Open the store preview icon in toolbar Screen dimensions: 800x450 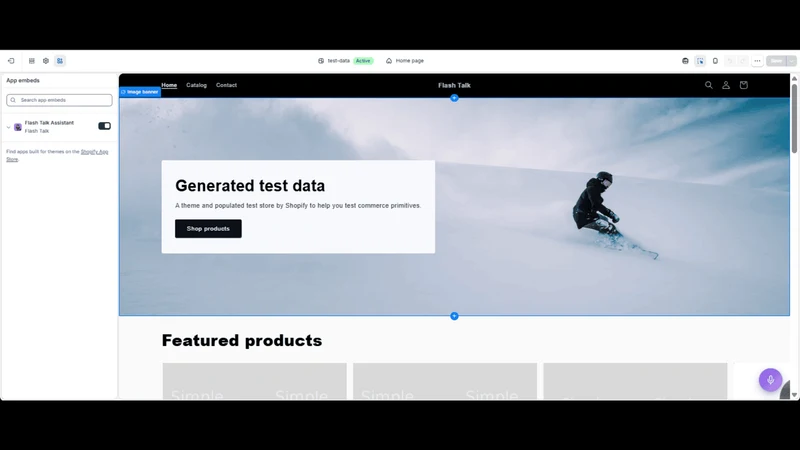click(x=685, y=61)
